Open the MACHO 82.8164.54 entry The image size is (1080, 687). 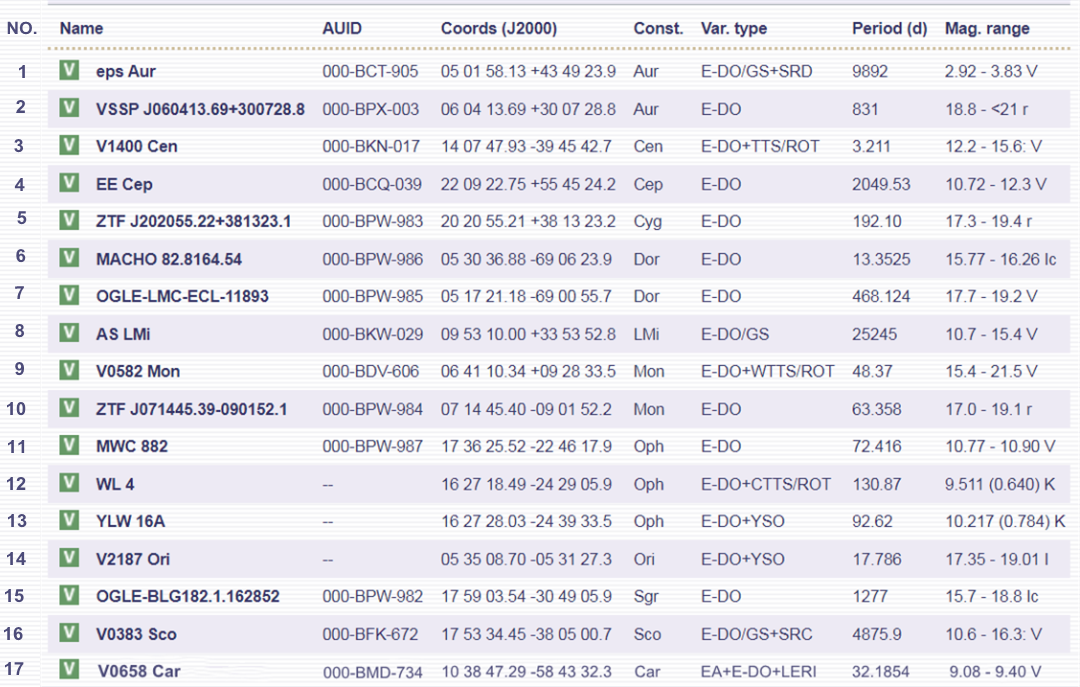pyautogui.click(x=169, y=259)
